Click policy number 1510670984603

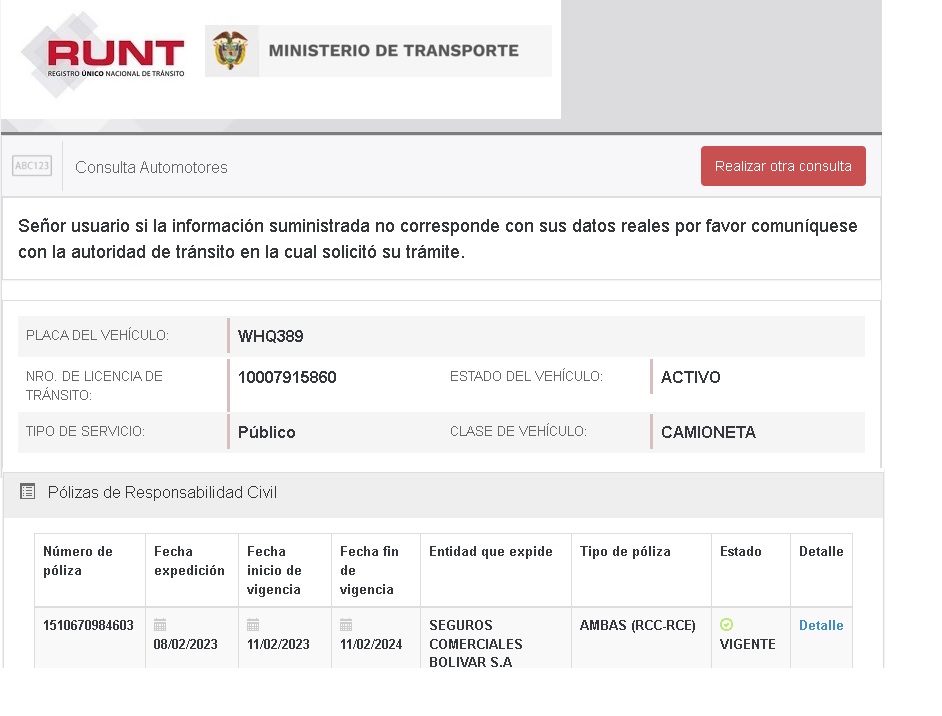point(88,625)
